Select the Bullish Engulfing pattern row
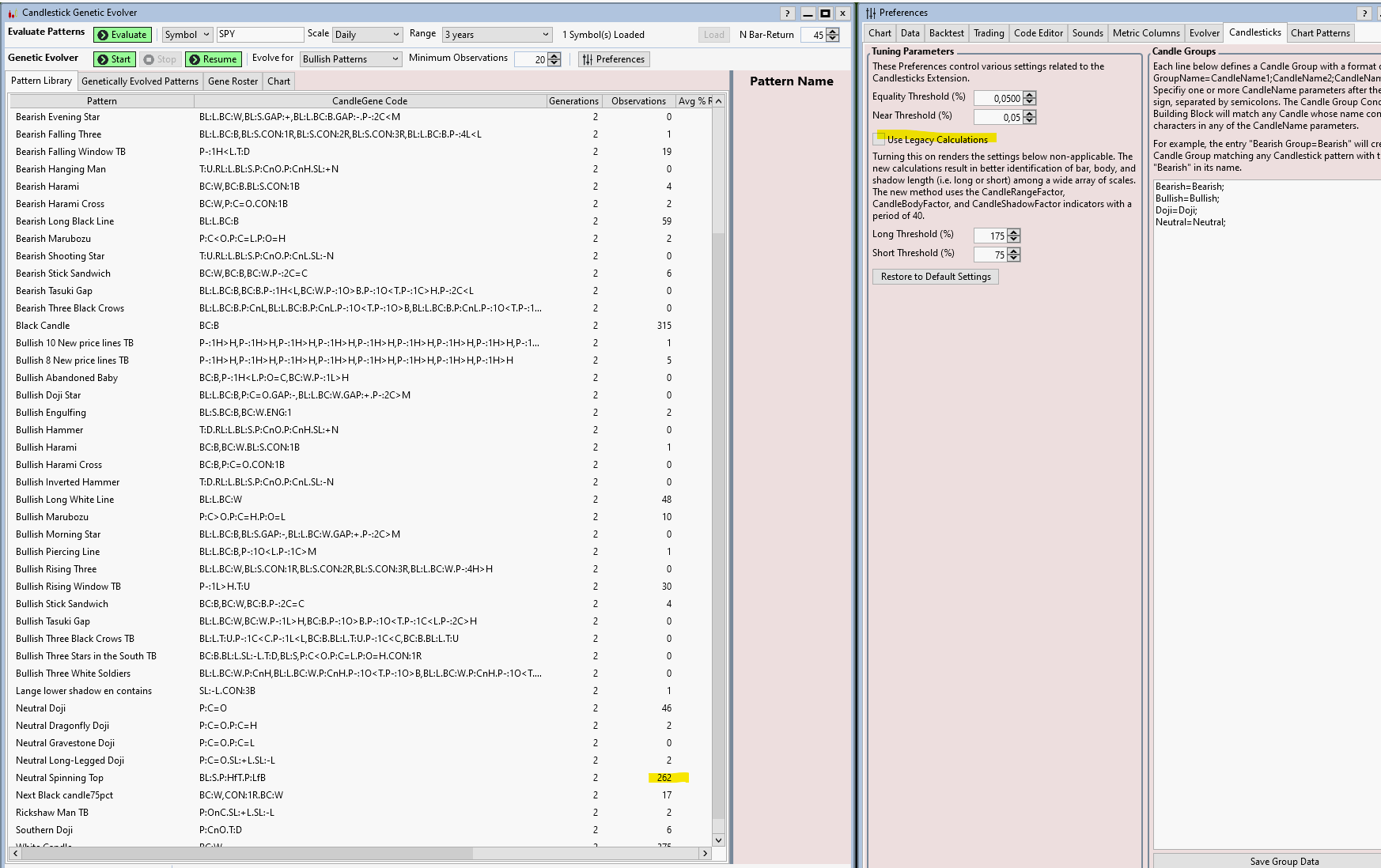The image size is (1381, 868). [360, 413]
